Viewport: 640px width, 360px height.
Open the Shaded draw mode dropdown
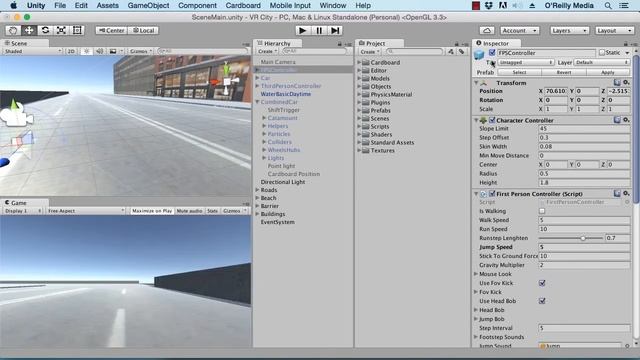click(32, 51)
